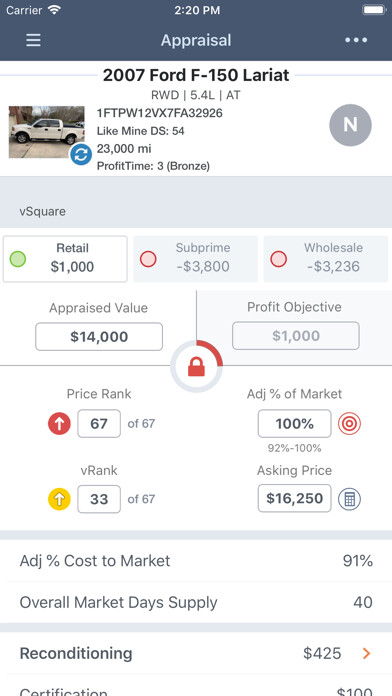Image resolution: width=392 pixels, height=696 pixels.
Task: Open the three-dots more options menu
Action: pos(356,40)
